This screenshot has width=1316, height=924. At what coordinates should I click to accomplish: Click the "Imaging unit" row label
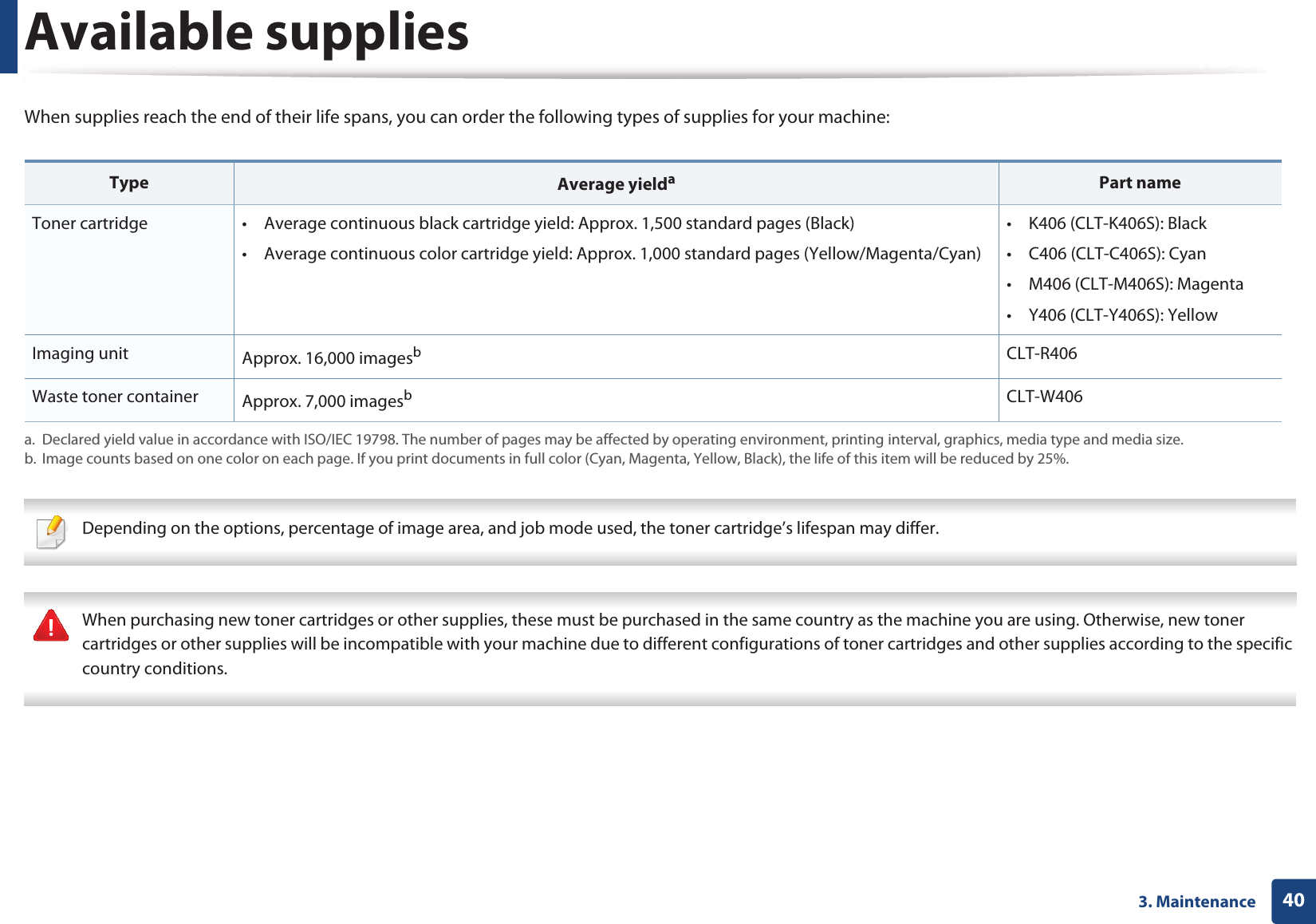tap(81, 353)
